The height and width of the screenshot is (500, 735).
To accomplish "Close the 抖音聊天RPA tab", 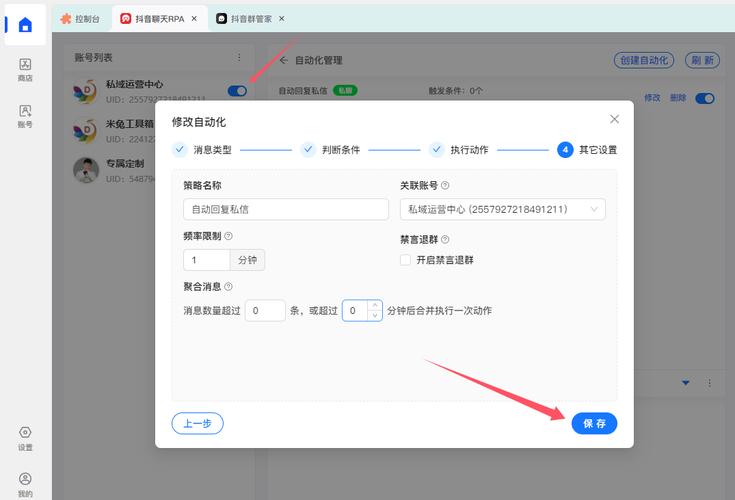I will click(x=194, y=19).
